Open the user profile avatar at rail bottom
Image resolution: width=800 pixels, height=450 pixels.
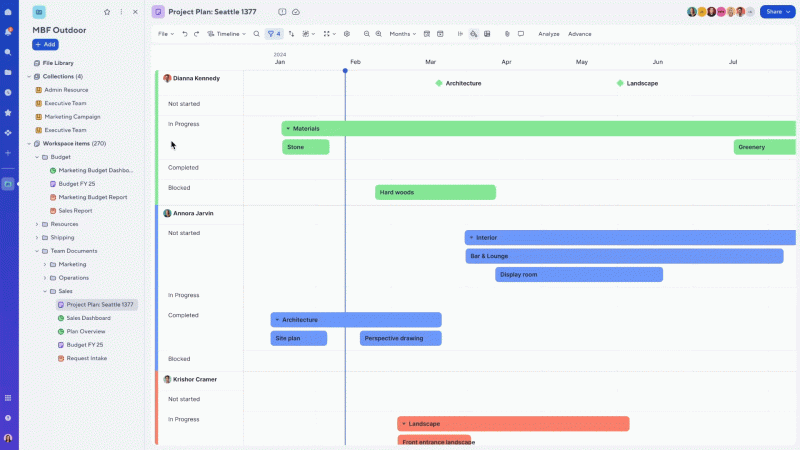[8, 438]
